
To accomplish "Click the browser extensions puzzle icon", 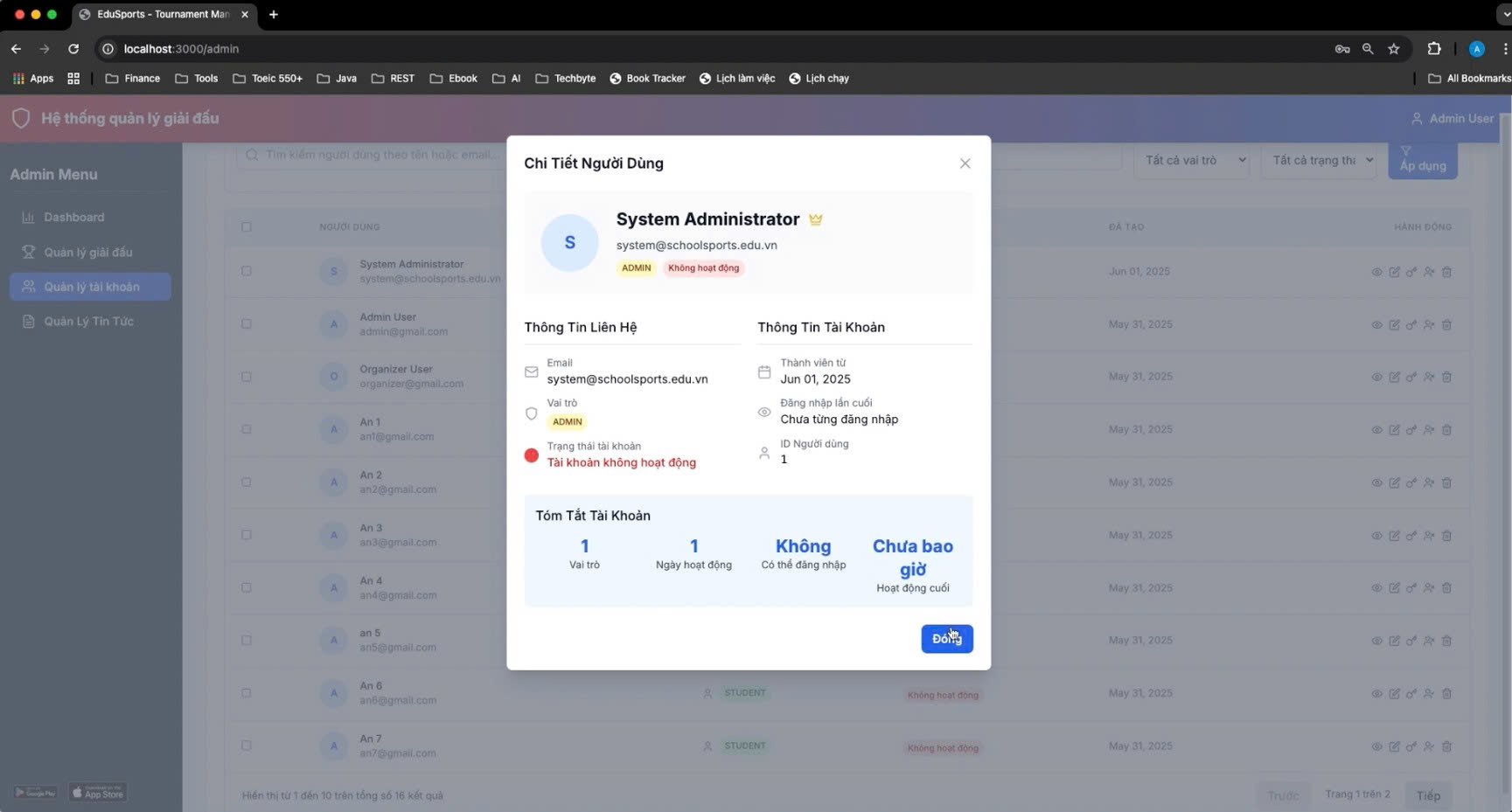I will point(1434,49).
